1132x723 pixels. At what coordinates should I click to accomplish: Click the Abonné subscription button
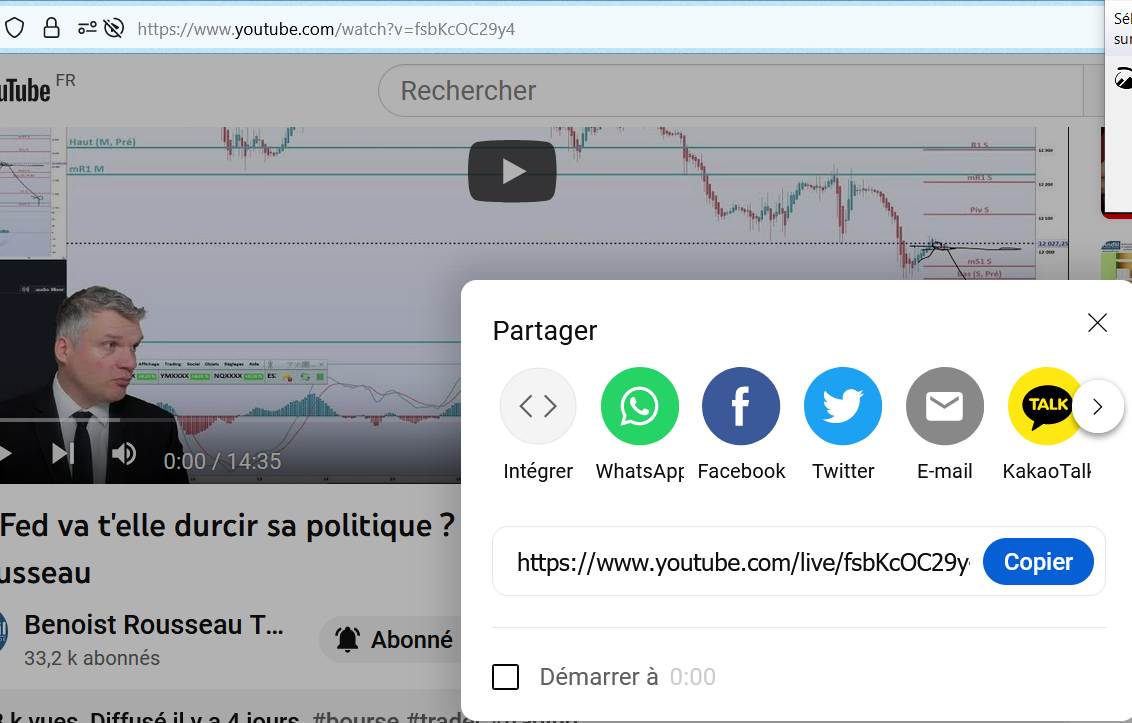391,639
